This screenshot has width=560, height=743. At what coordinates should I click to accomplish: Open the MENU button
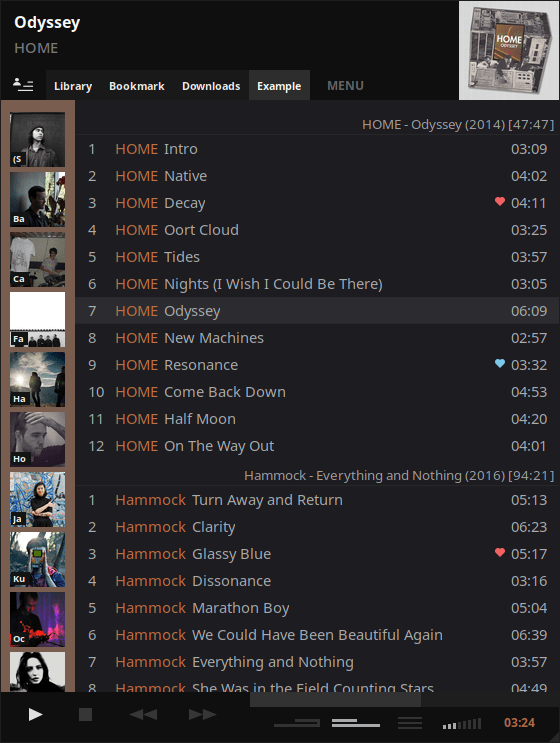(x=345, y=86)
